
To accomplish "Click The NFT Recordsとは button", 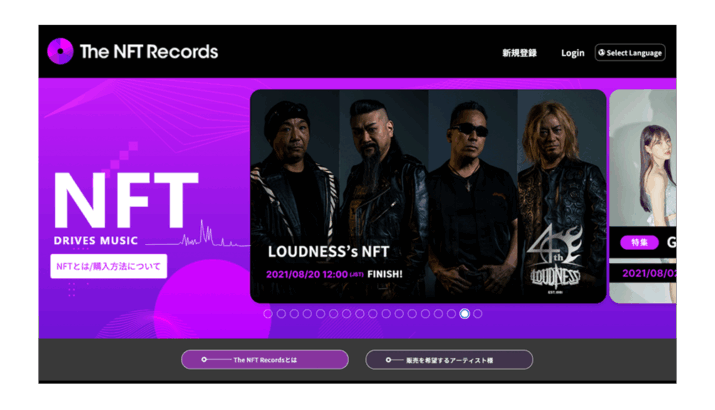I will pos(265,359).
